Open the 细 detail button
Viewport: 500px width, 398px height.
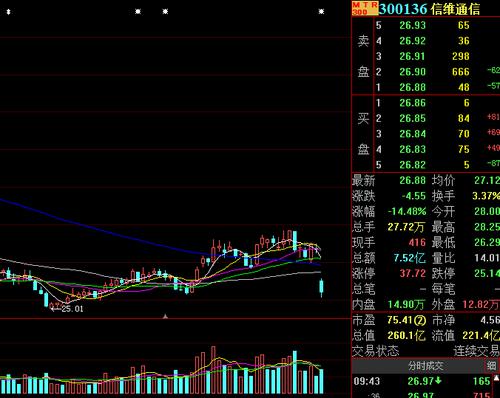tap(491, 366)
